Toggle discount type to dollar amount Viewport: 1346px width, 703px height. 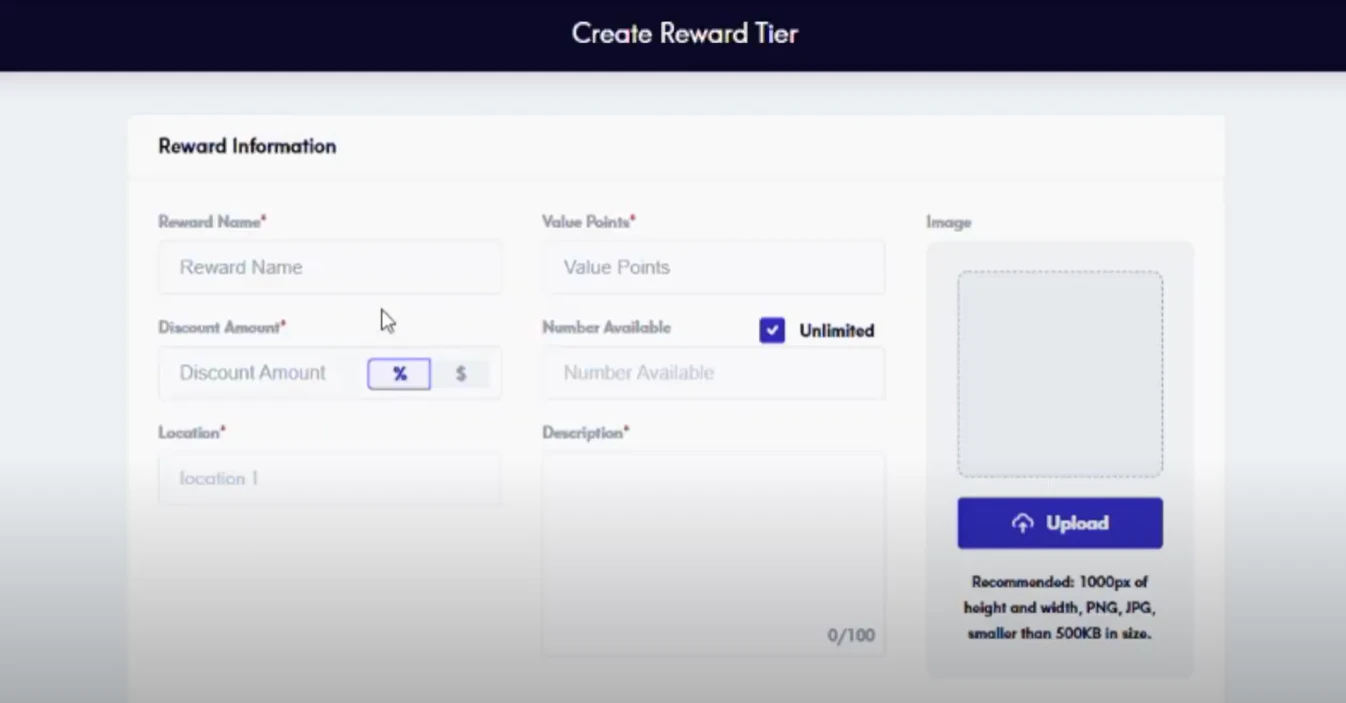460,373
